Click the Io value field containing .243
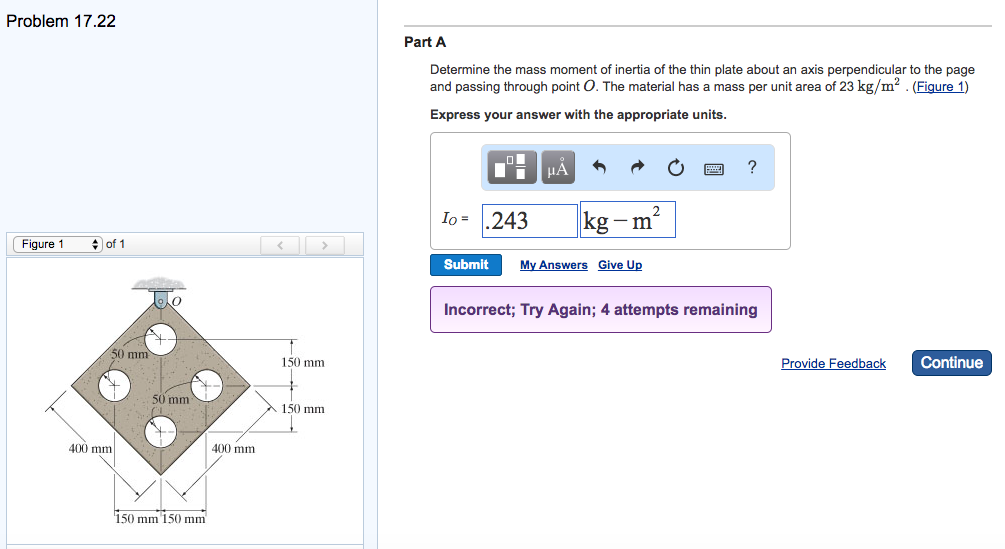Image resolution: width=1005 pixels, height=549 pixels. (x=529, y=220)
